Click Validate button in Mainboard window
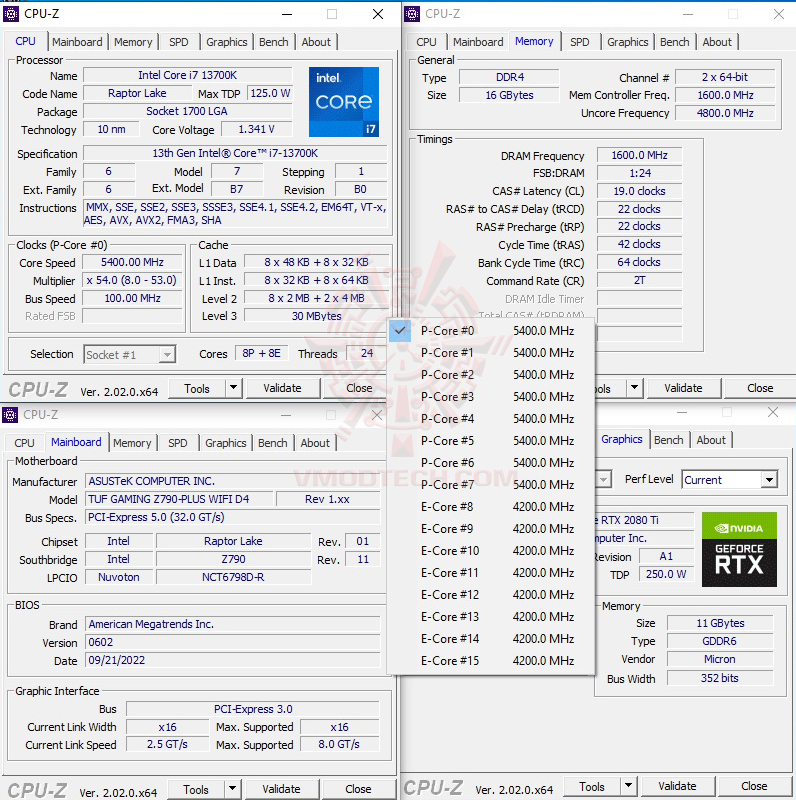The width and height of the screenshot is (796, 800). 281,789
